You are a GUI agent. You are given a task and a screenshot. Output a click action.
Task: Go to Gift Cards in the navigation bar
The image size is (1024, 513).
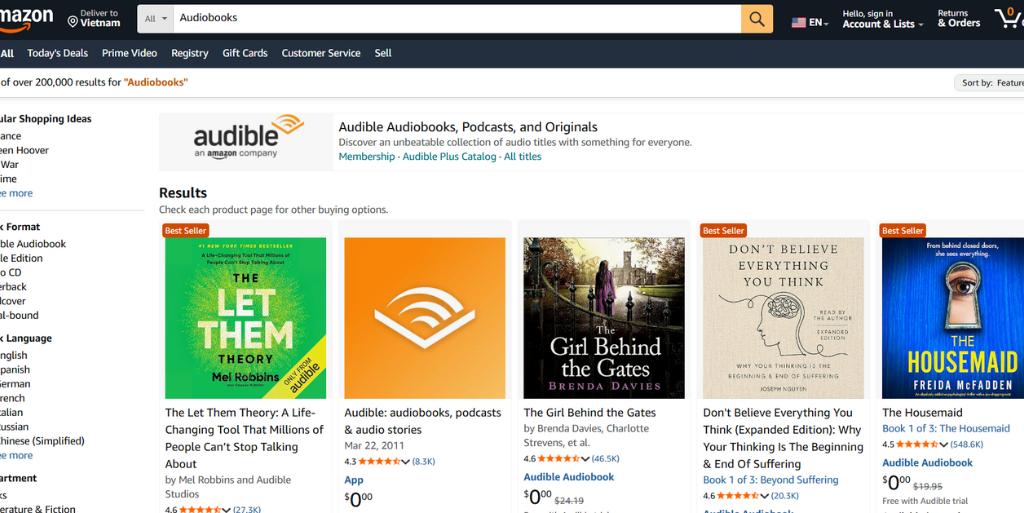pos(245,53)
